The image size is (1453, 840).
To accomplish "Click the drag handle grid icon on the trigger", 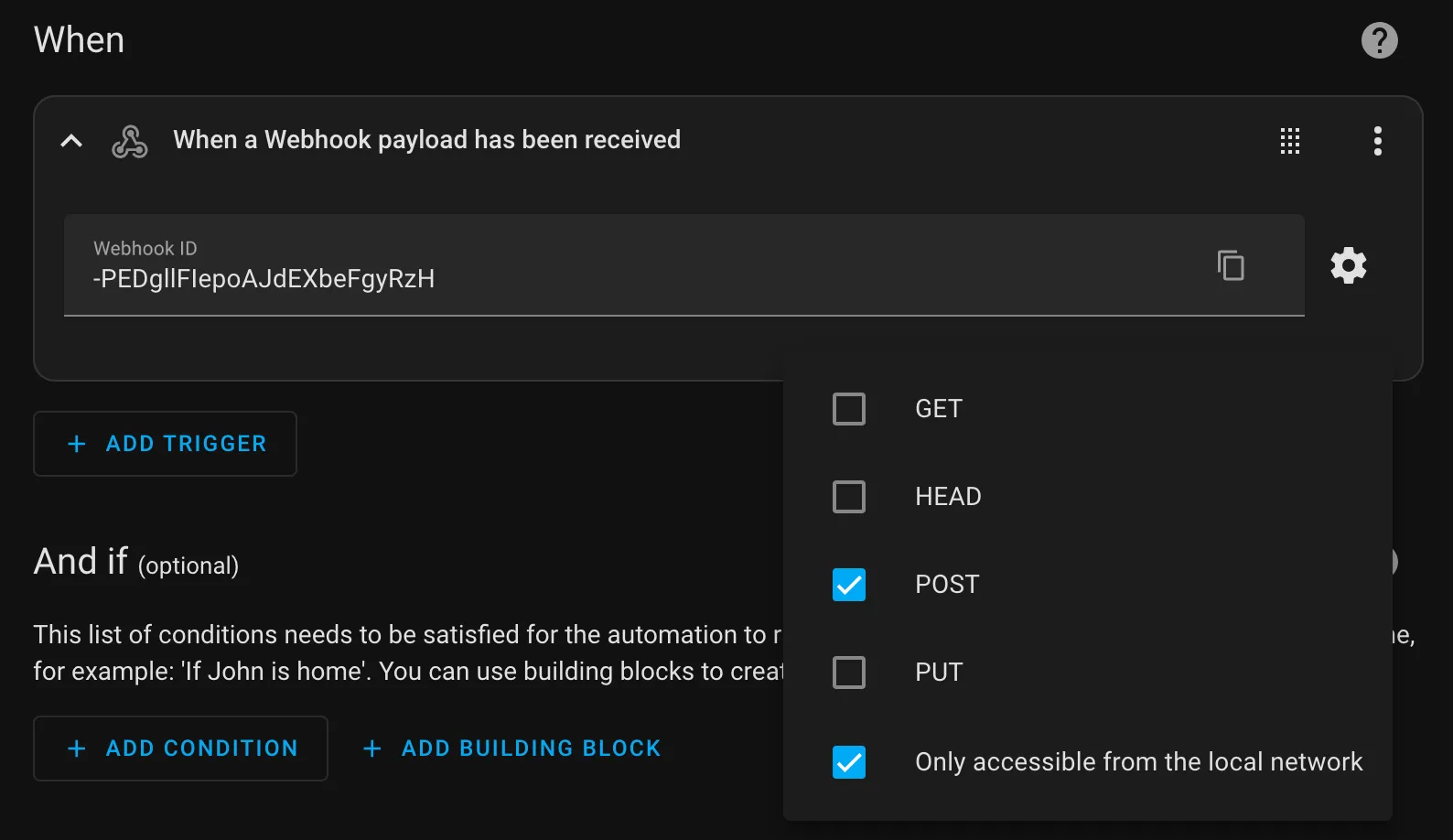I will [x=1290, y=141].
